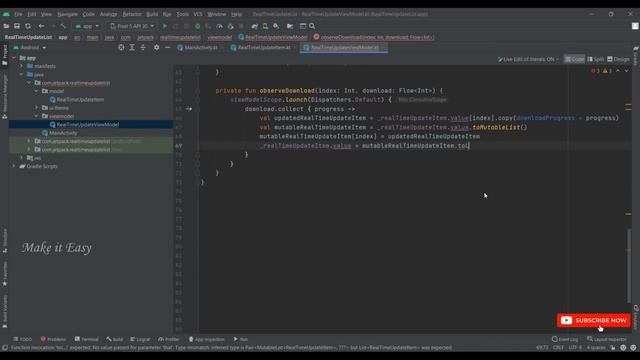Viewport: 640px width, 360px height.
Task: Go to the next highlighted error arrow
Action: tap(627, 71)
